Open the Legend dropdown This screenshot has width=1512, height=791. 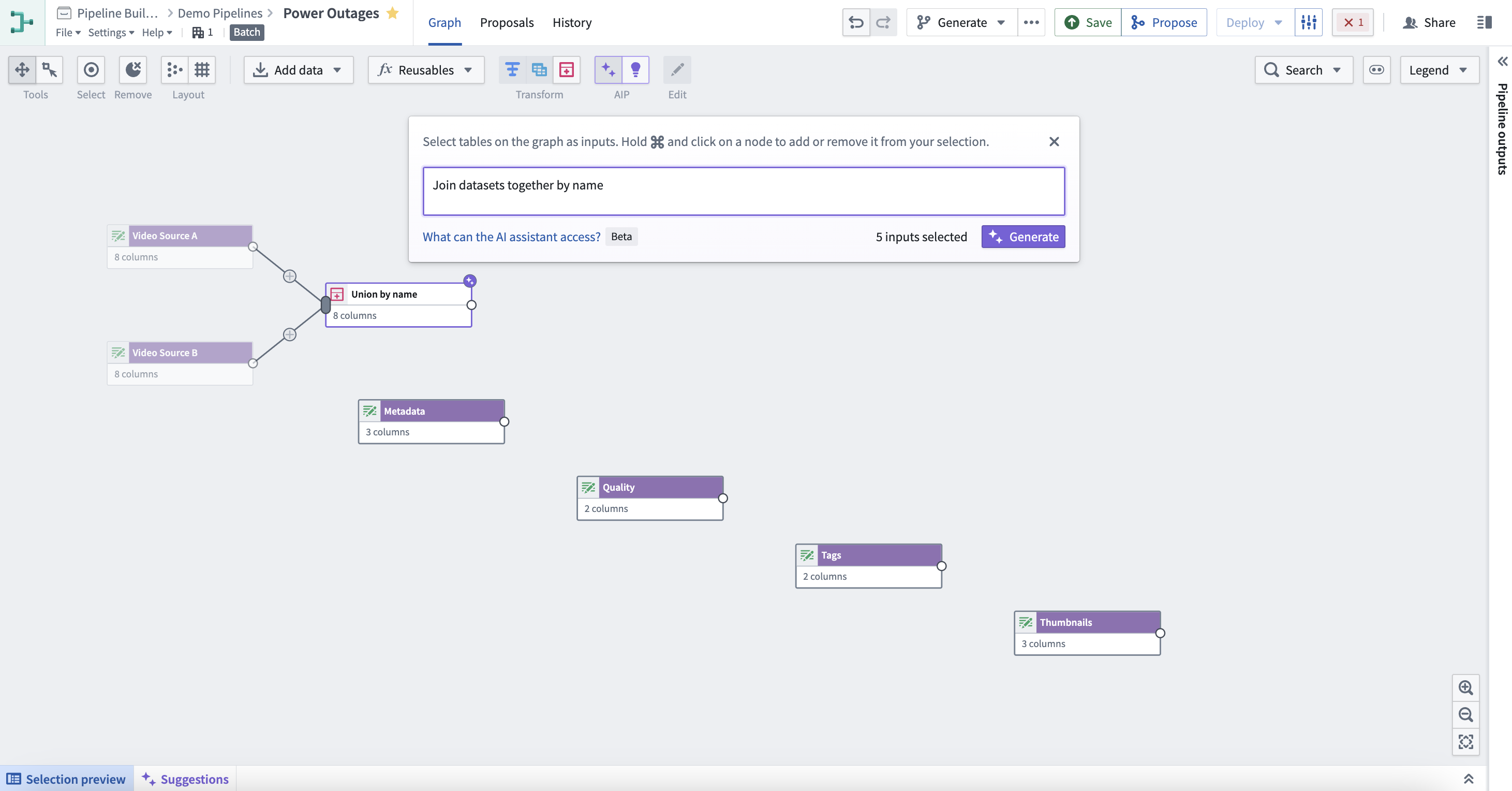1440,70
